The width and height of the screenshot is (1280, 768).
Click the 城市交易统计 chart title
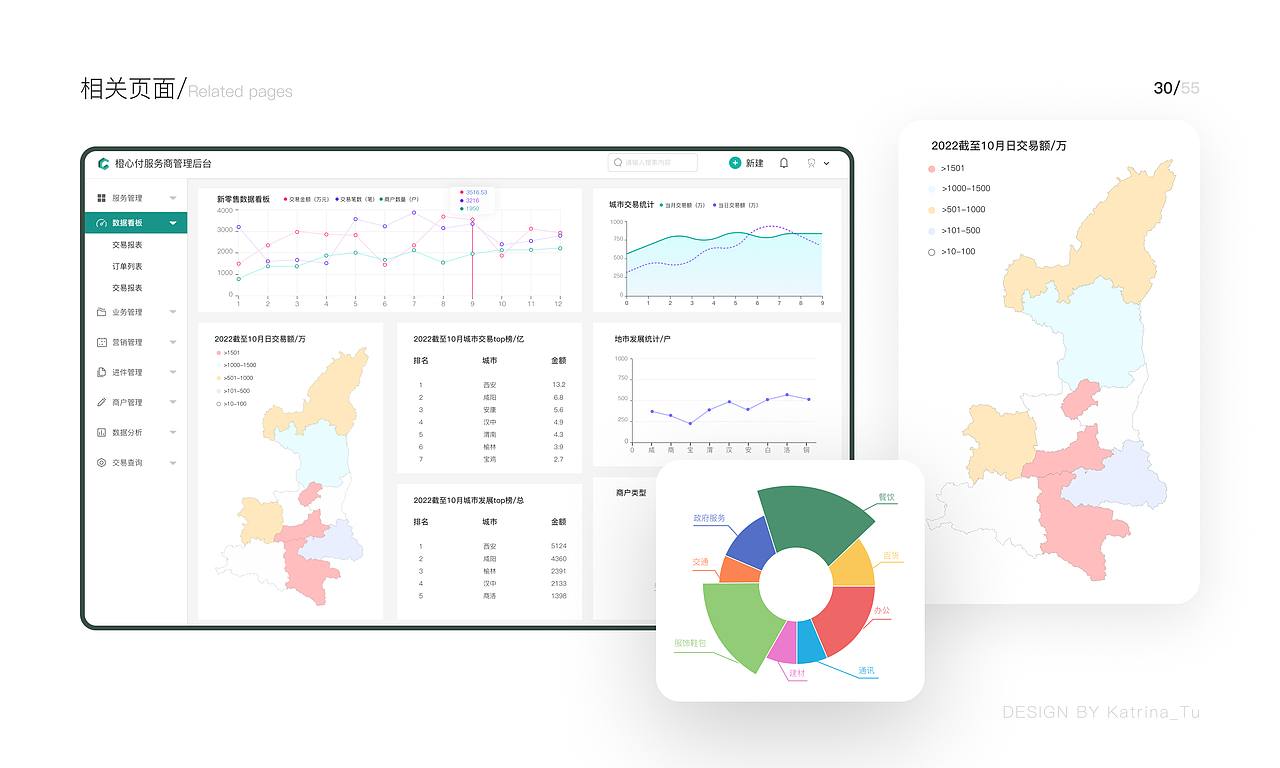631,205
